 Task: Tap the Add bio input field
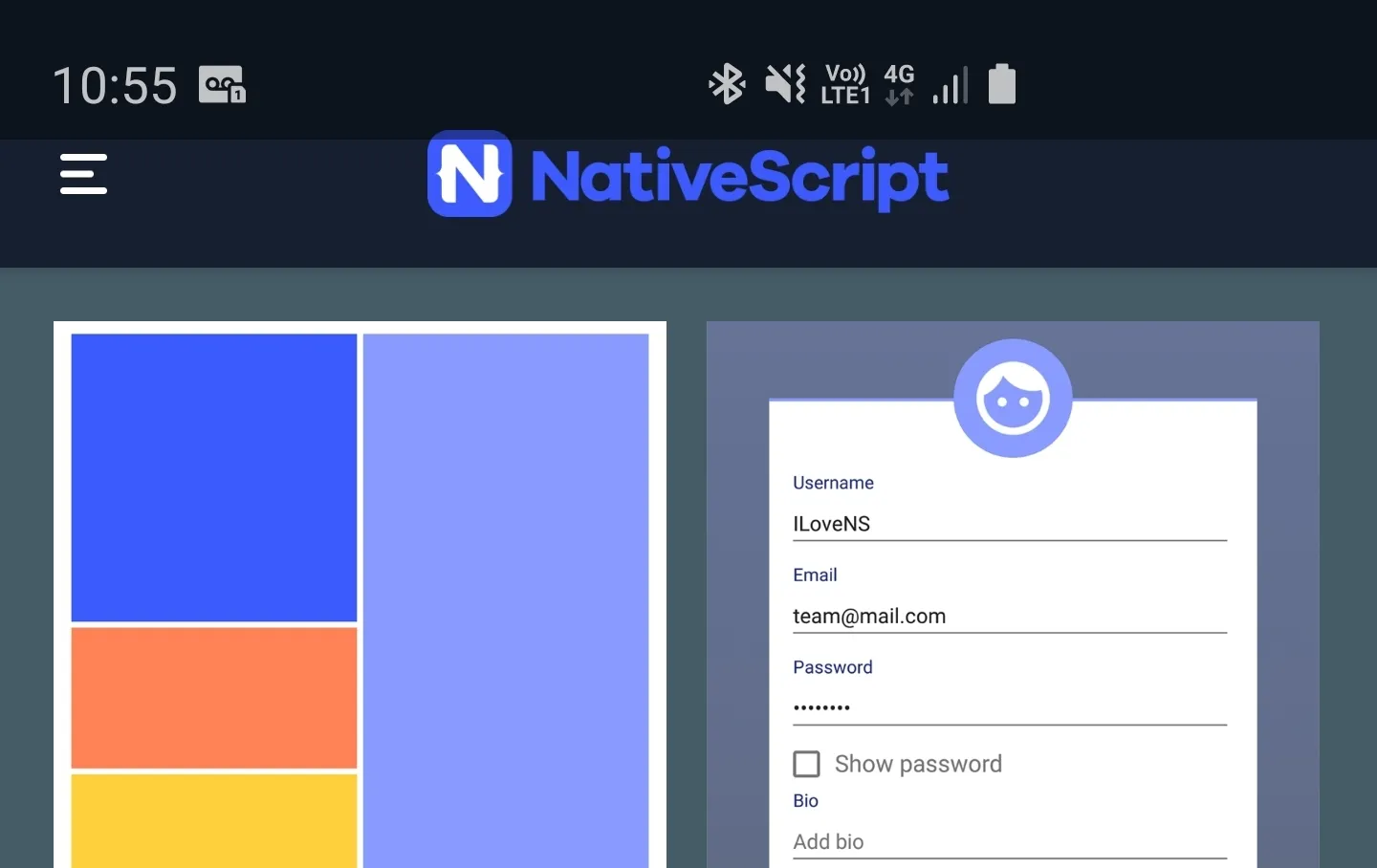point(1010,841)
